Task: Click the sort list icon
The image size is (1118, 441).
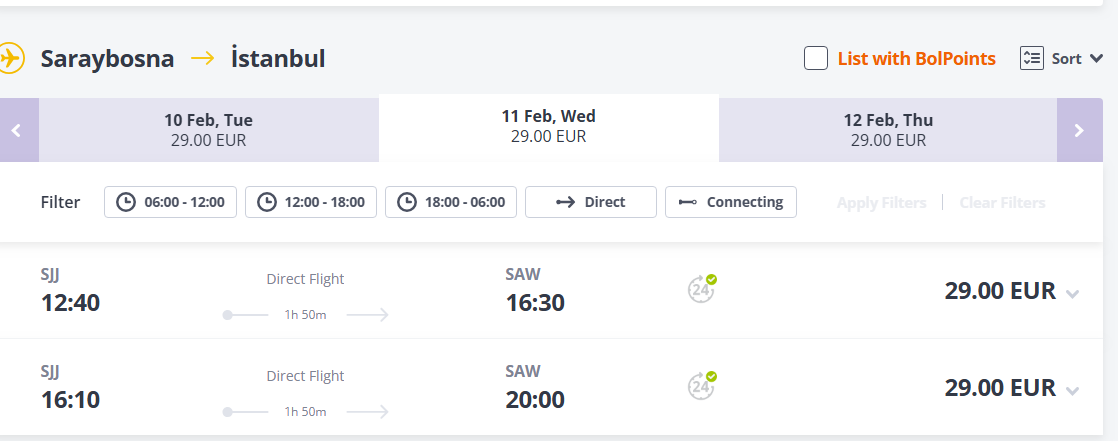Action: [x=1031, y=58]
